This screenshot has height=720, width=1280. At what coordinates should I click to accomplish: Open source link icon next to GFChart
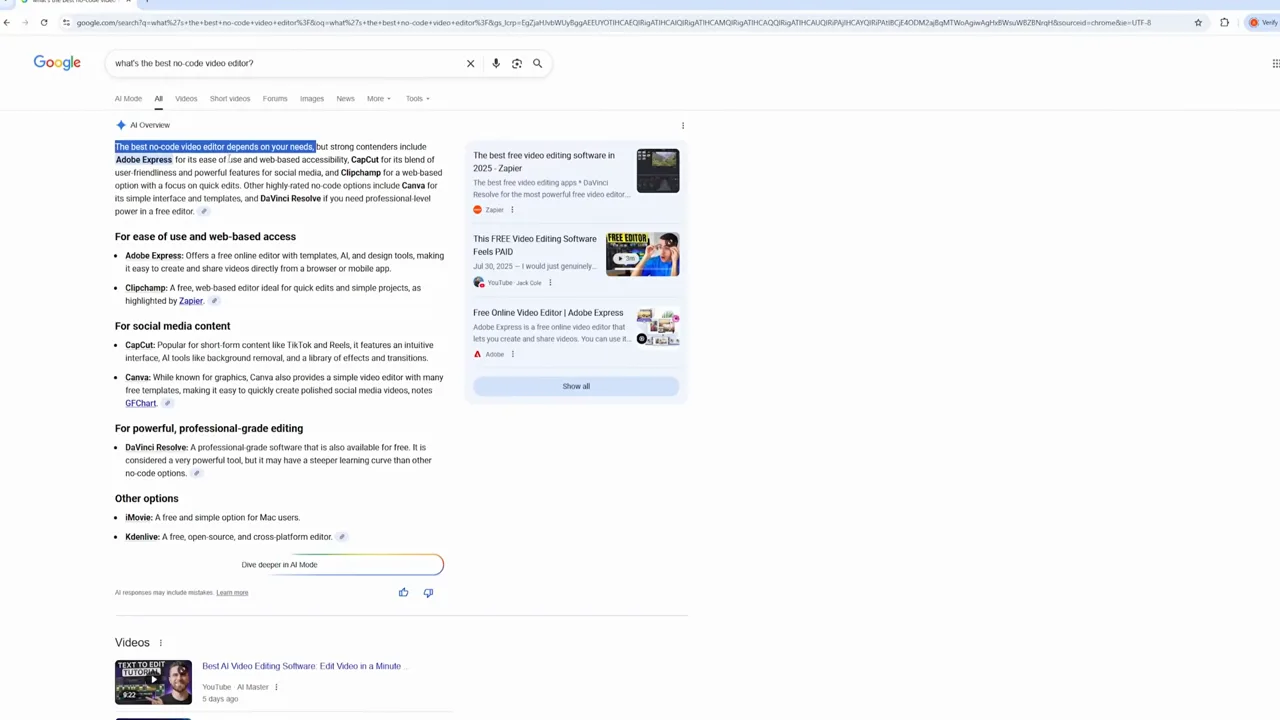click(x=167, y=404)
